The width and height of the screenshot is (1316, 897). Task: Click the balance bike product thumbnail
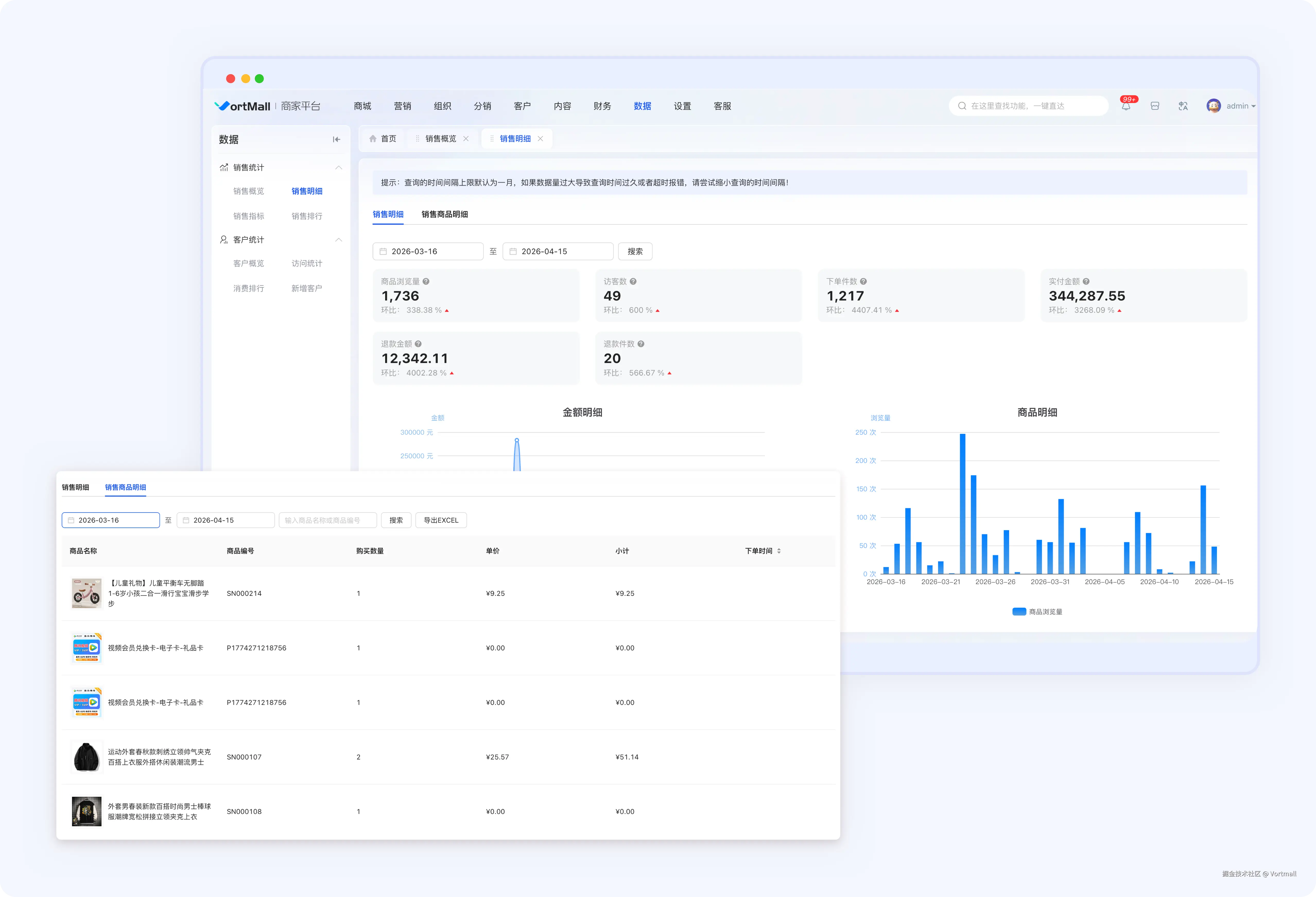[87, 593]
